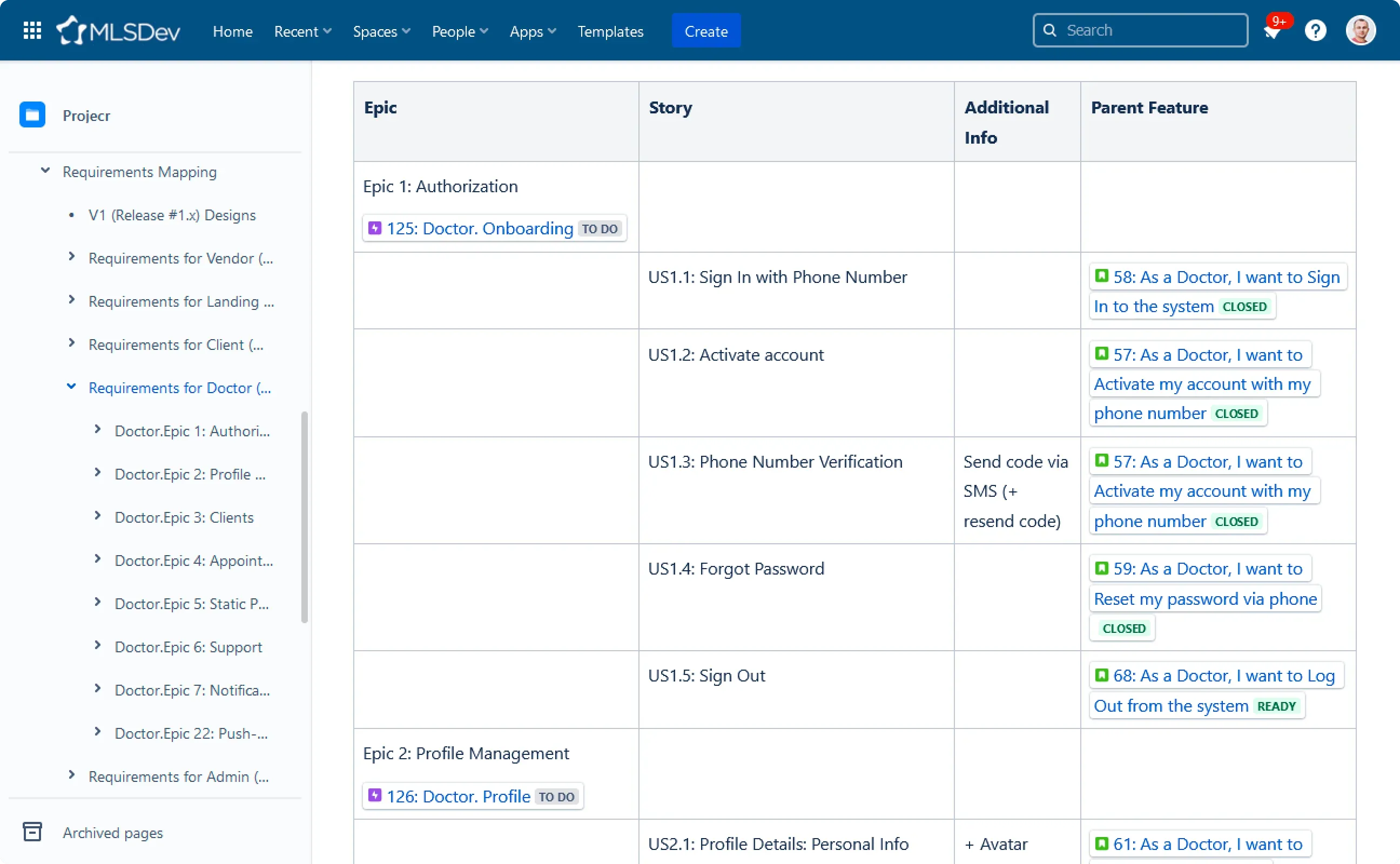Screen dimensions: 1400x864
Task: Open the Recent dropdown menu
Action: pos(304,31)
